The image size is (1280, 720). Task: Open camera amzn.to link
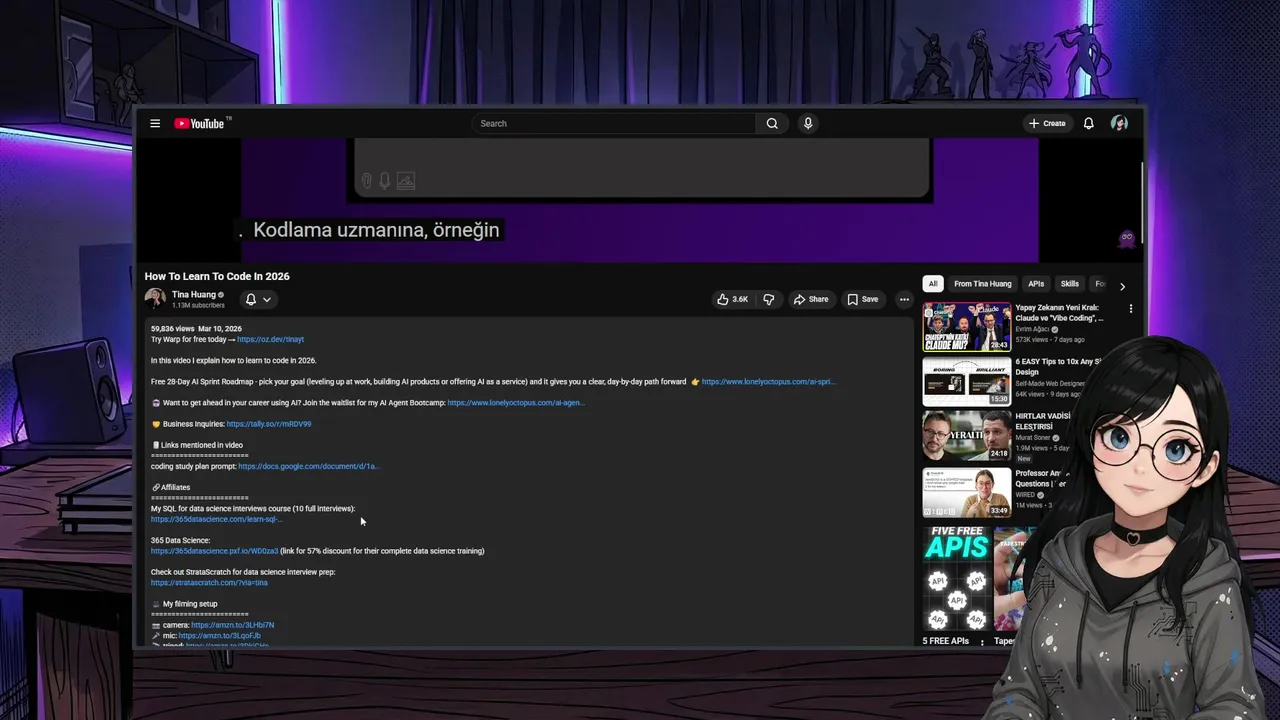(x=233, y=625)
